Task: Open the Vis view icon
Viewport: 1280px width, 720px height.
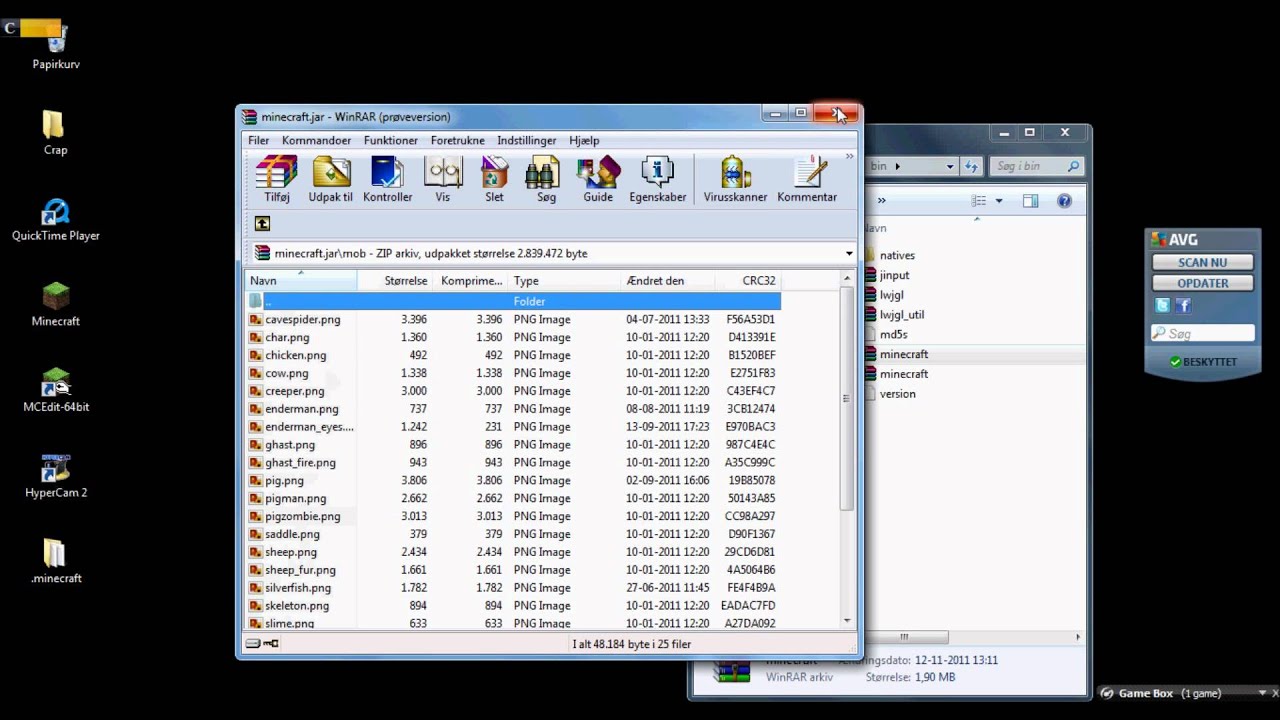Action: (x=443, y=181)
